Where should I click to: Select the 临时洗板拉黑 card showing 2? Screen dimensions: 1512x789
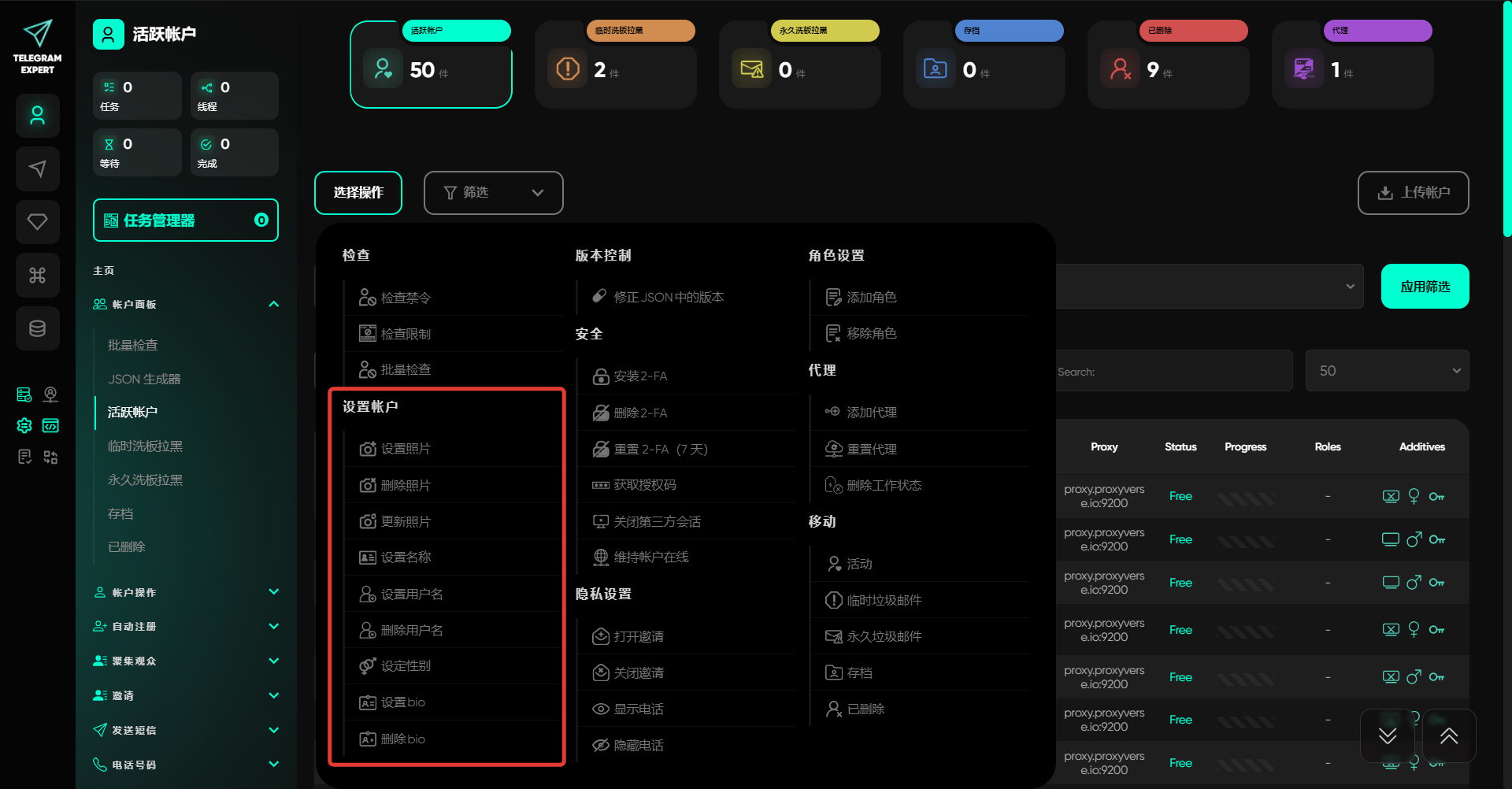[x=615, y=69]
